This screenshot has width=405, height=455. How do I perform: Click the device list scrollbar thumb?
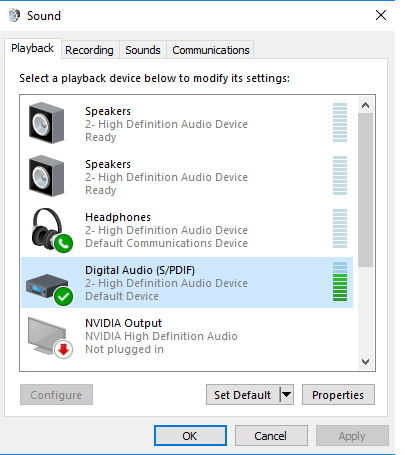(366, 190)
